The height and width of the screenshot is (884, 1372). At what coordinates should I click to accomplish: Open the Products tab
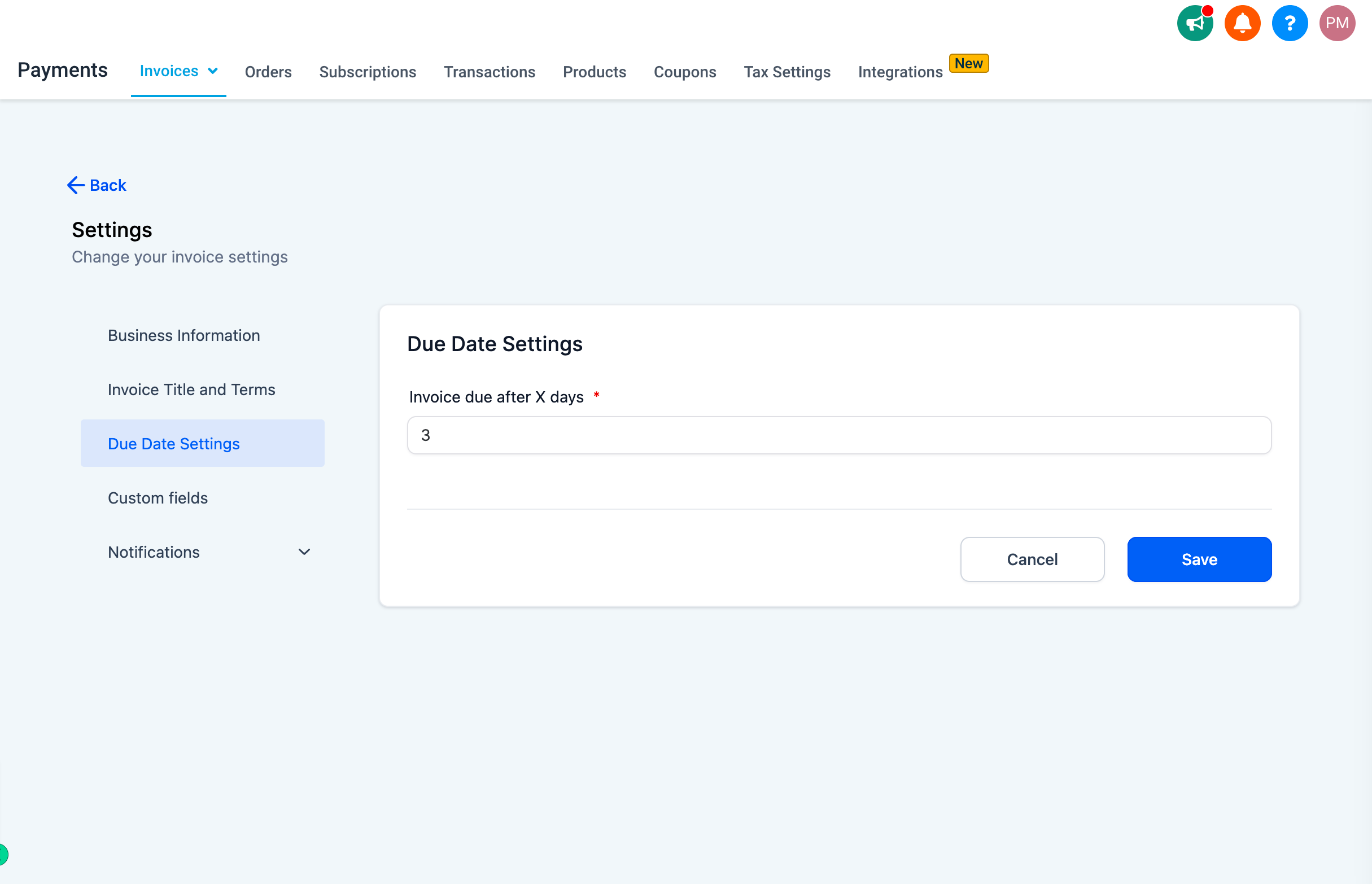(x=594, y=72)
